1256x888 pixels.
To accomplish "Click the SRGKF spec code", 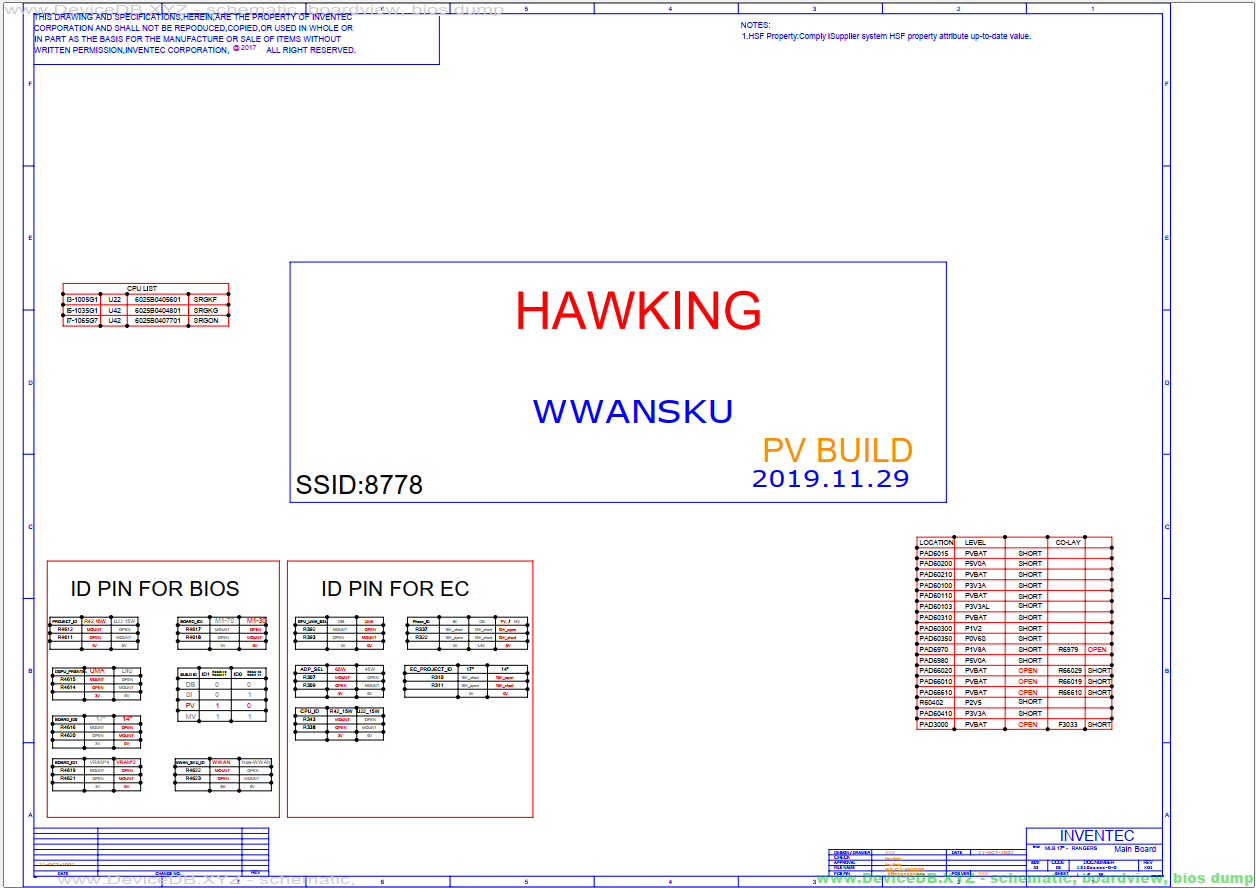I will (206, 299).
